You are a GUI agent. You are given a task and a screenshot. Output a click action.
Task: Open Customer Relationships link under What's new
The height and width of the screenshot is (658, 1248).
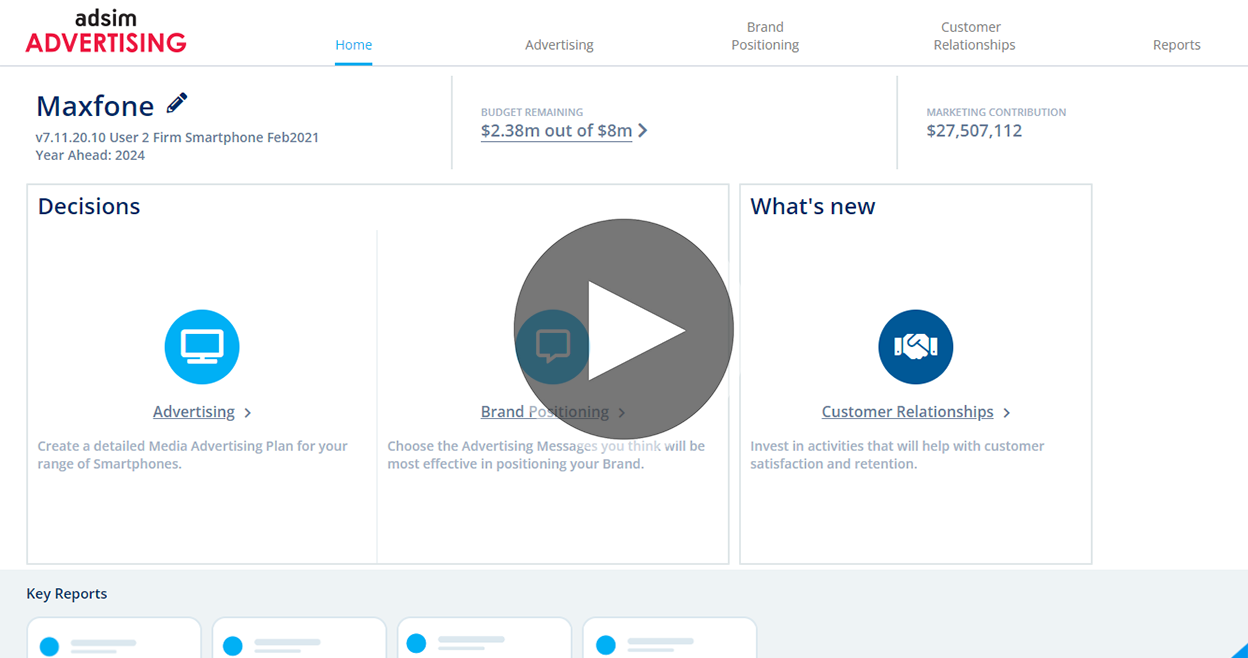coord(907,412)
